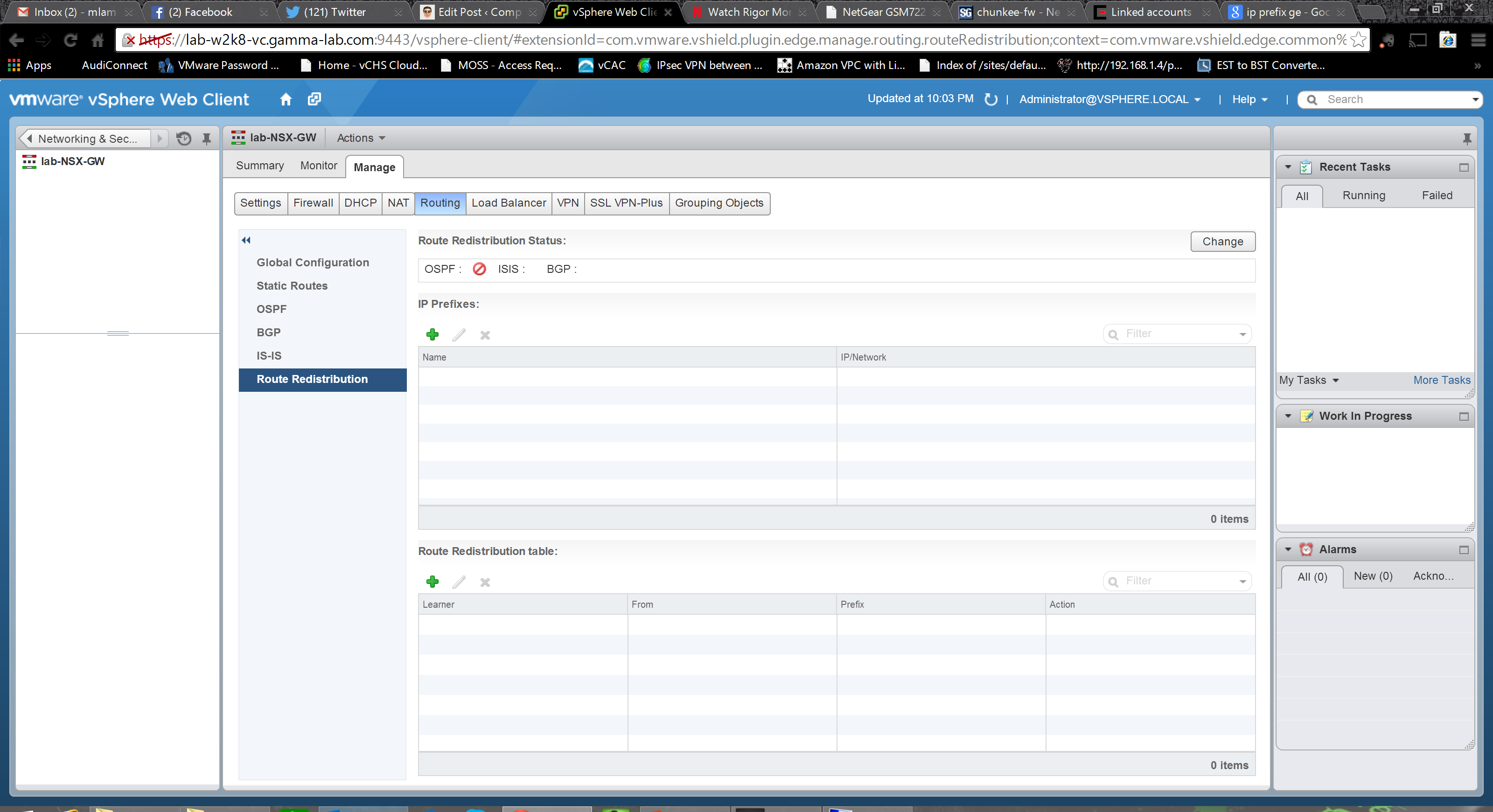The image size is (1493, 812).
Task: Minimize the Work In Progress panel
Action: (x=1464, y=416)
